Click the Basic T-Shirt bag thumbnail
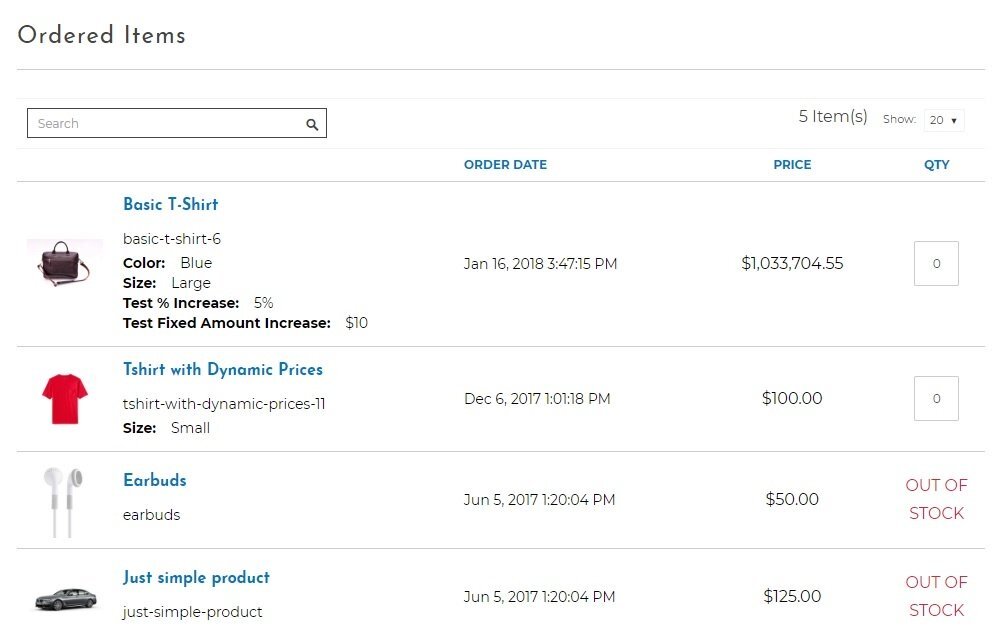 64,263
